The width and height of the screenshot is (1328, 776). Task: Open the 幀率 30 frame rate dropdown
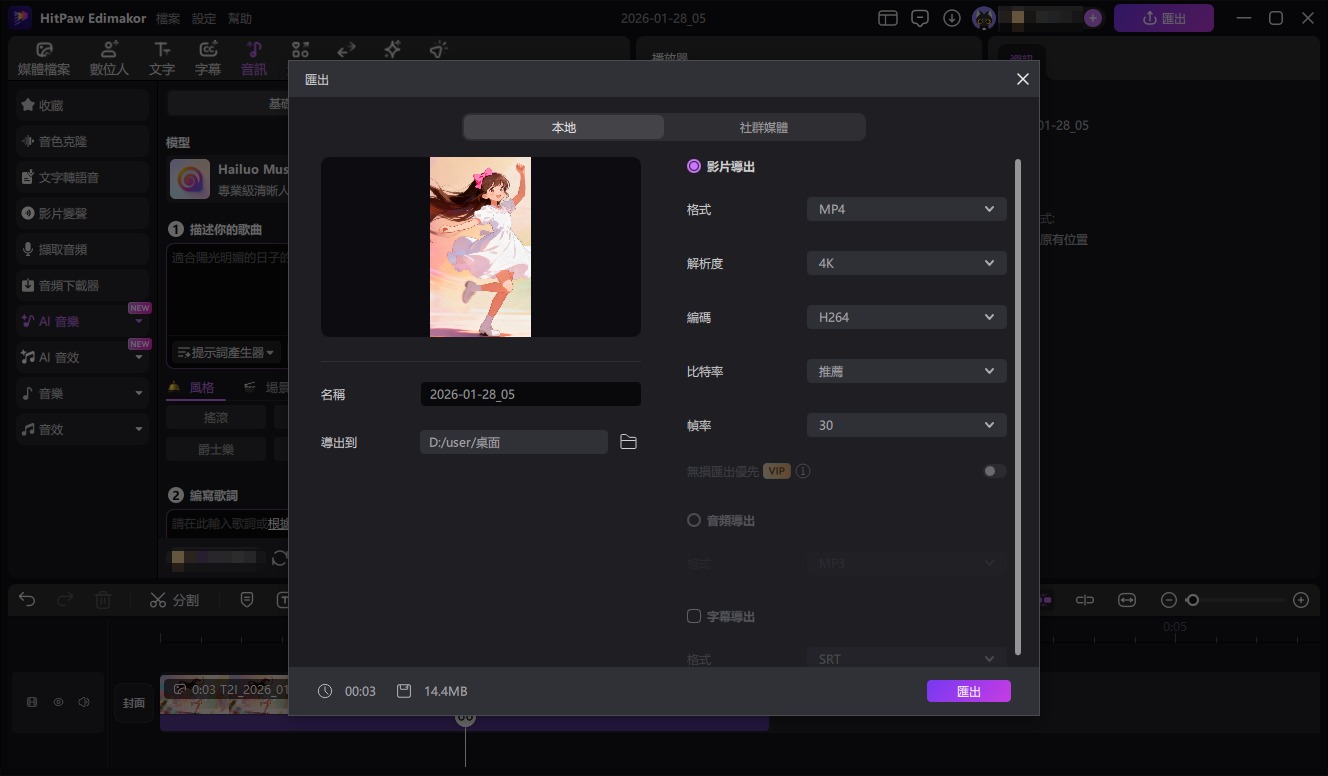tap(905, 424)
